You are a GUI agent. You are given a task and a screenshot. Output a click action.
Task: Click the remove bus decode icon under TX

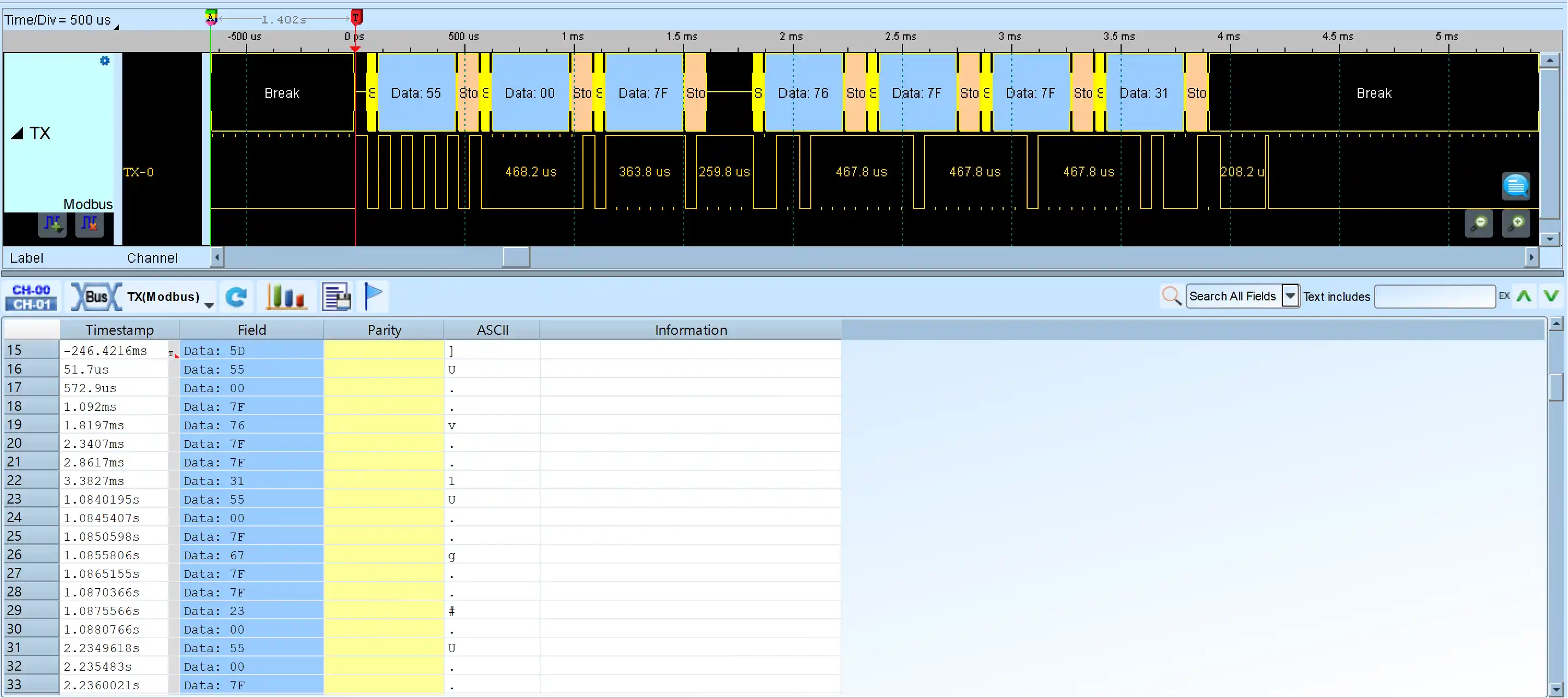89,224
